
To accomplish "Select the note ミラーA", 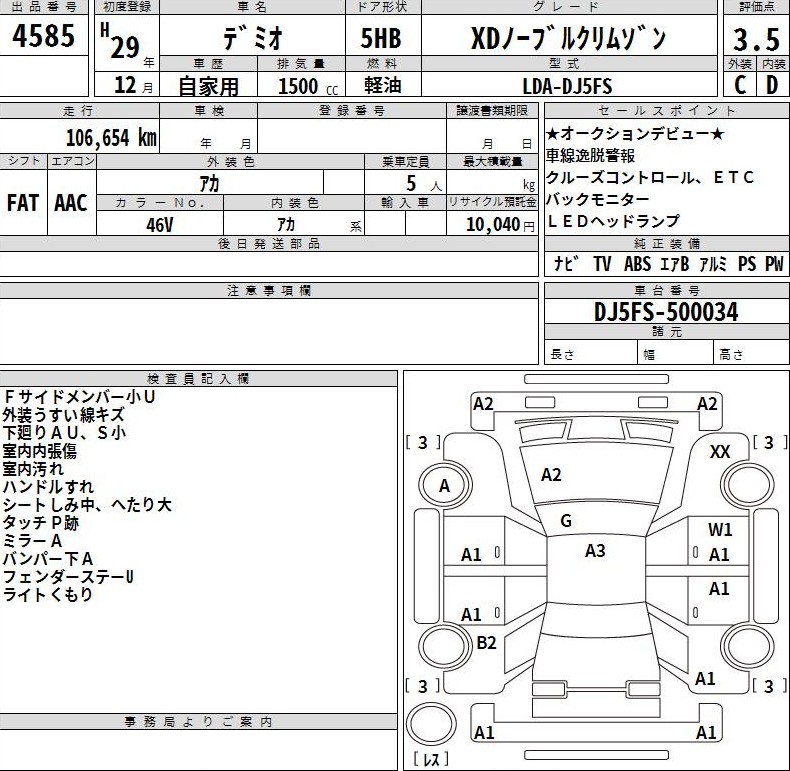I will point(32,541).
